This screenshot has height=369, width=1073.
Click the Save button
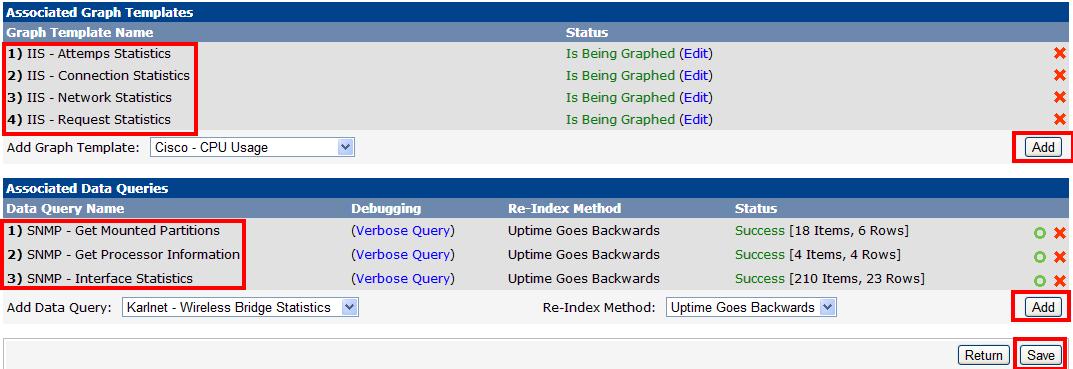coord(1041,355)
